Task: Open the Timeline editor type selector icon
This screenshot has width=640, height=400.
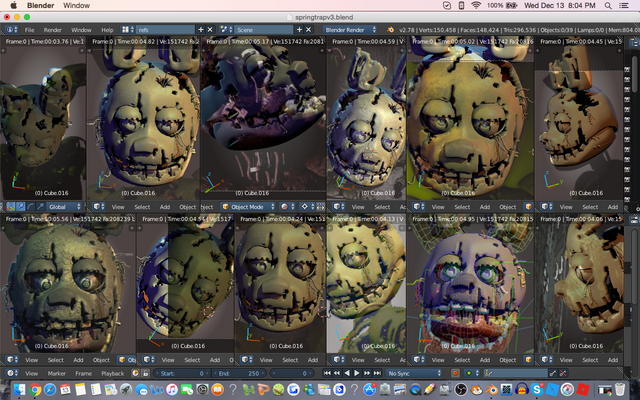Action: click(x=10, y=373)
